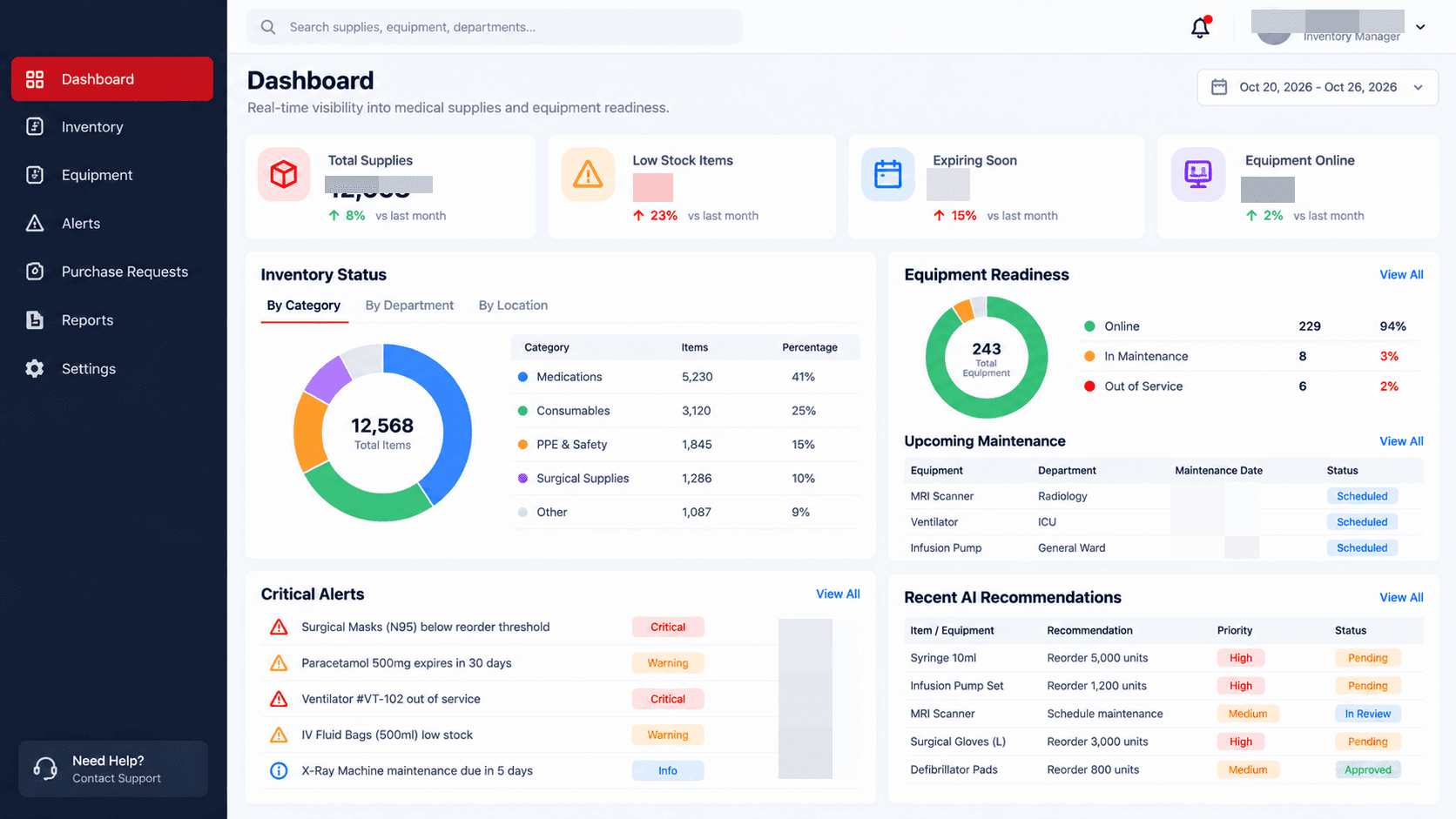Click the Alerts triangle sidebar icon
Image resolution: width=1456 pixels, height=819 pixels.
tap(35, 224)
